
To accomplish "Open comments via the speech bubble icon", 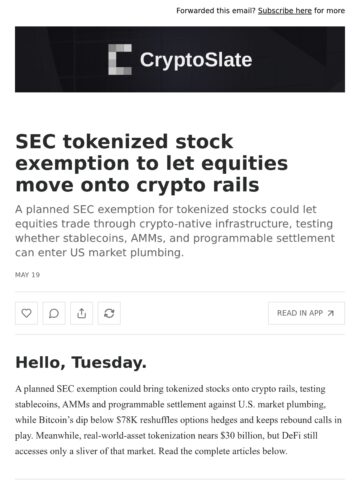I will coord(54,313).
